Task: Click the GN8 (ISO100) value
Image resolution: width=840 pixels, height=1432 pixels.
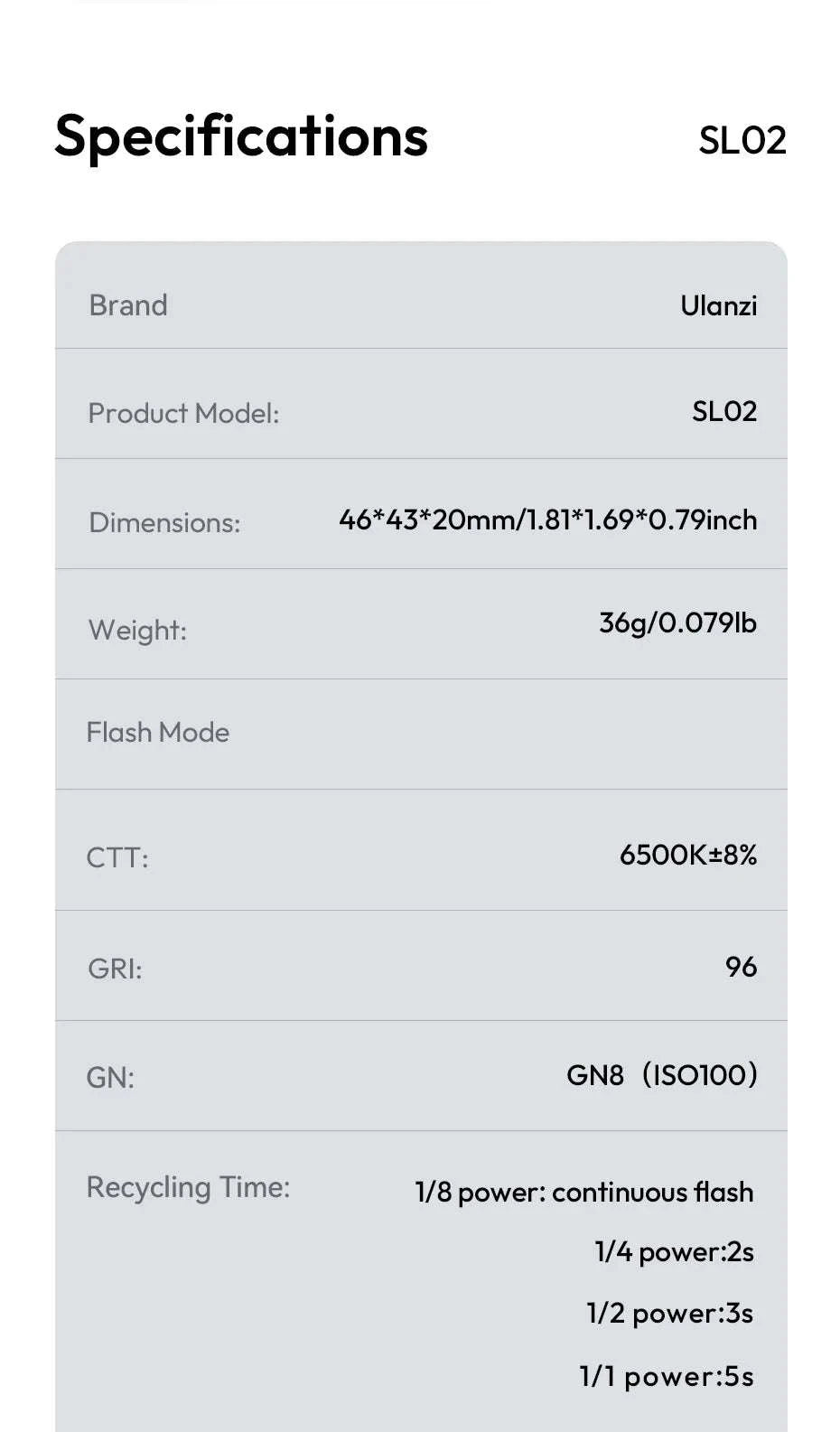Action: [661, 1074]
